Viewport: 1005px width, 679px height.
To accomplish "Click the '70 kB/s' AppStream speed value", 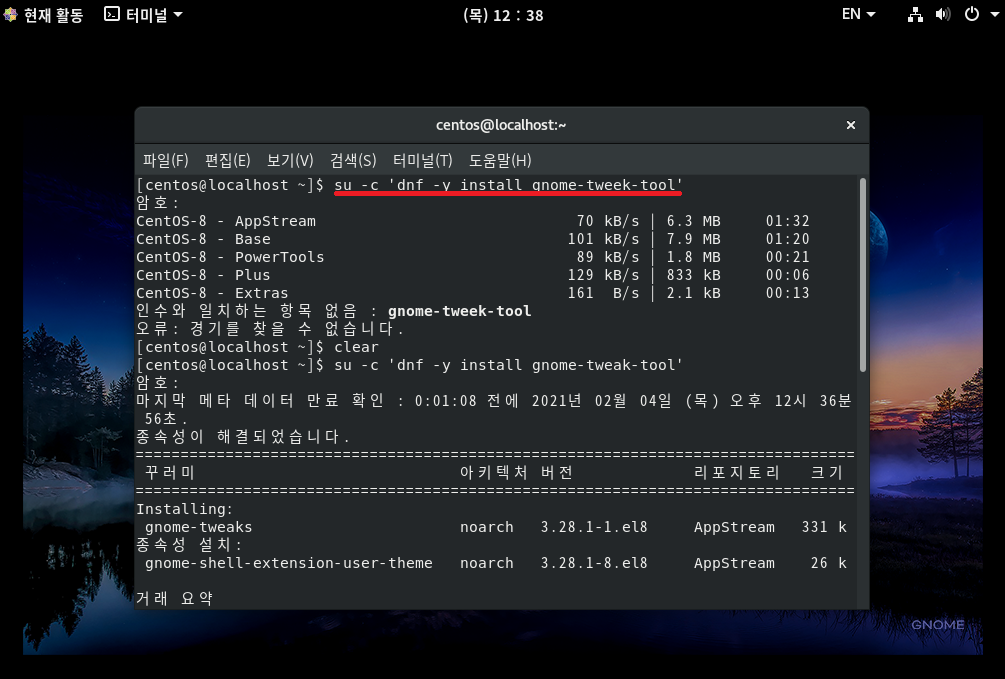I will tap(608, 221).
